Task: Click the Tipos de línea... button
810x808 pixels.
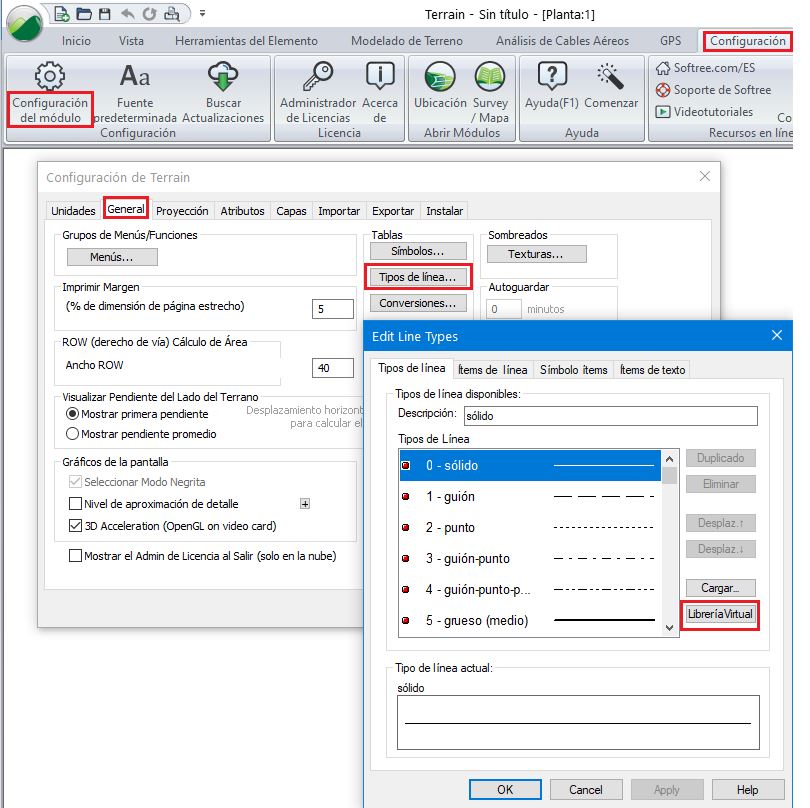Action: [x=418, y=277]
